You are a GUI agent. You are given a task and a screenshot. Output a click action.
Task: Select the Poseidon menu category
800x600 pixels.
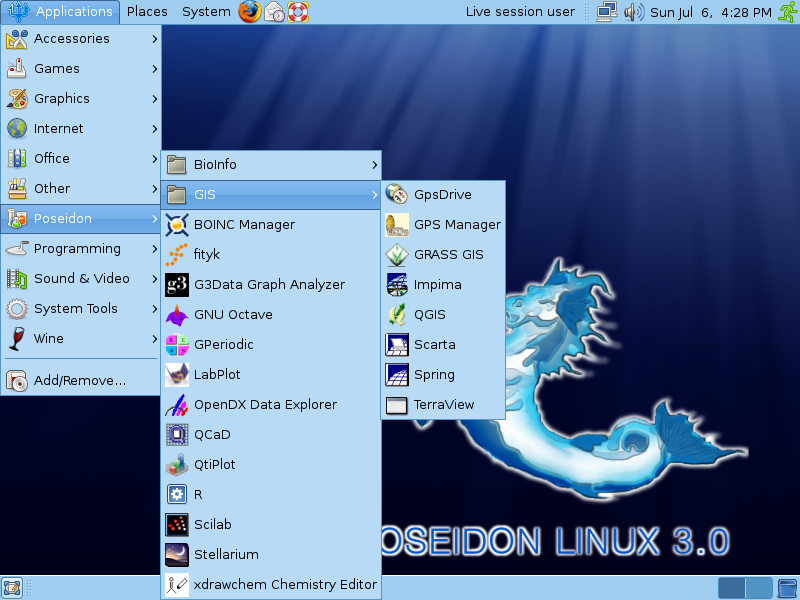point(81,219)
